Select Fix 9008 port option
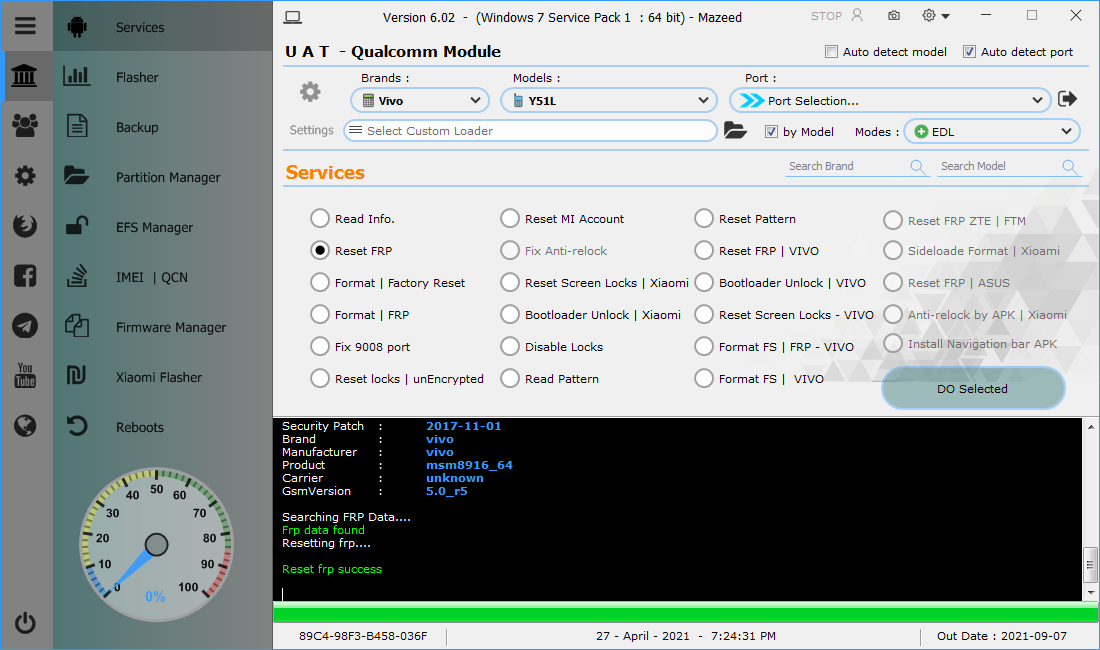Viewport: 1100px width, 650px height. [x=320, y=346]
